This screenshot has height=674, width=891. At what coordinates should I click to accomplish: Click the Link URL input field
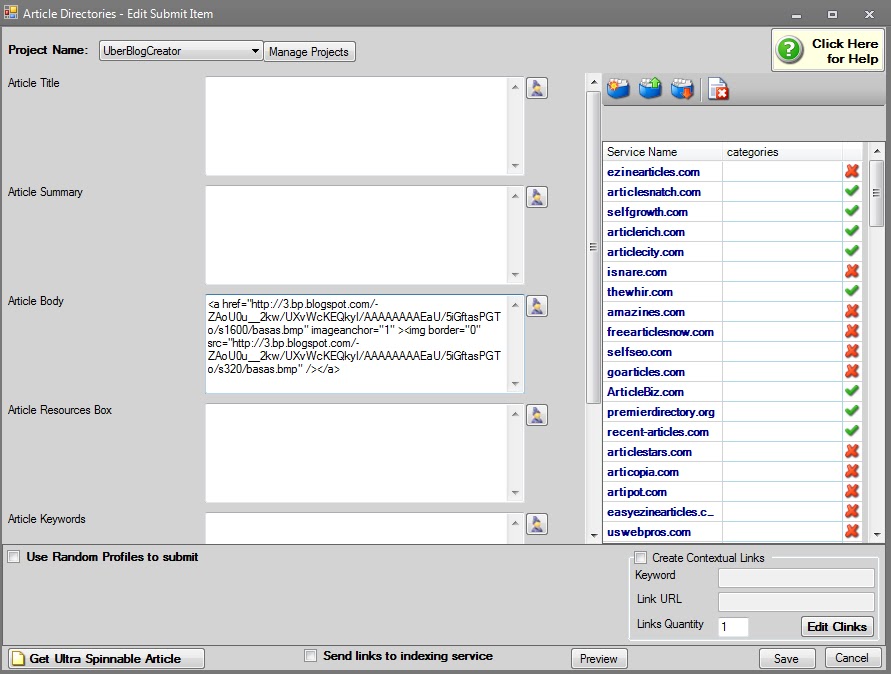pyautogui.click(x=796, y=602)
